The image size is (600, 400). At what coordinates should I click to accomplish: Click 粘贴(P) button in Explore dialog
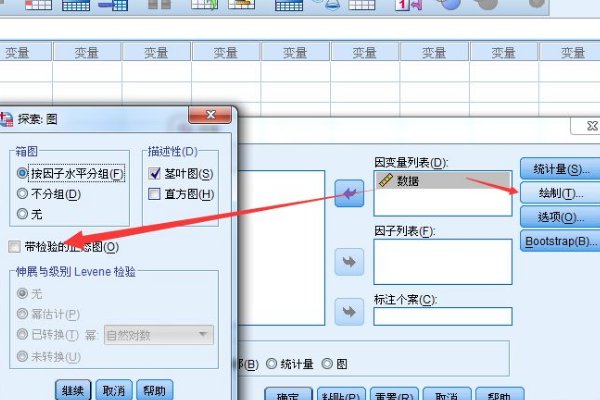pyautogui.click(x=341, y=394)
